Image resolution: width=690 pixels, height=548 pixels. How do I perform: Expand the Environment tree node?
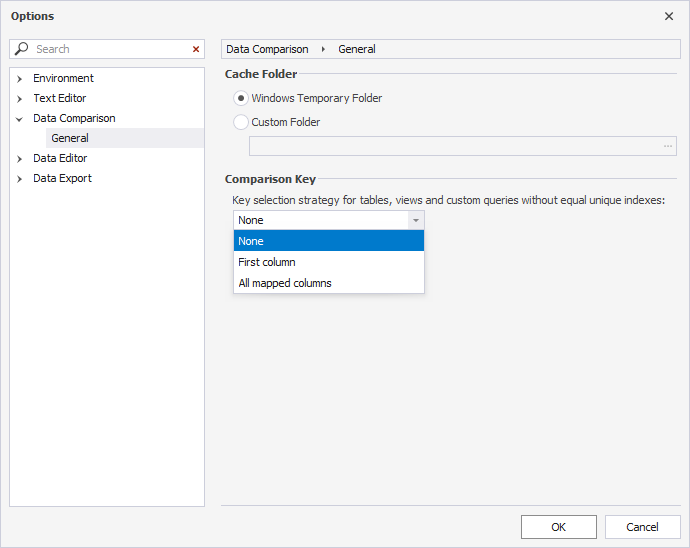pyautogui.click(x=19, y=79)
